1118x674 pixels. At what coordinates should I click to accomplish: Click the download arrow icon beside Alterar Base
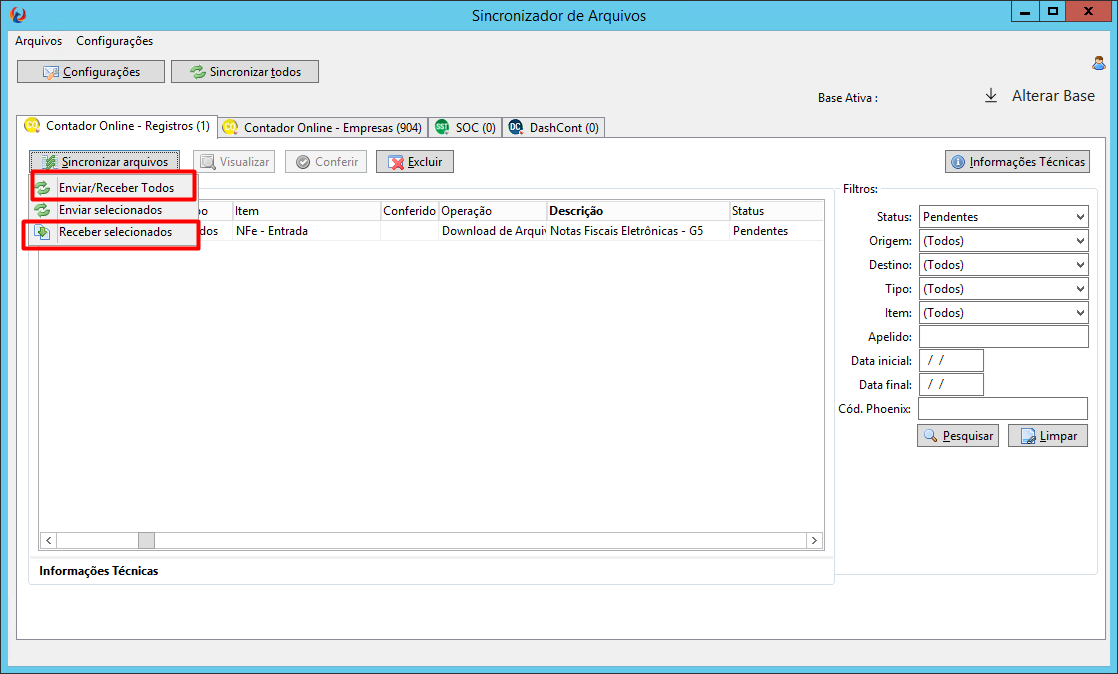[x=991, y=96]
